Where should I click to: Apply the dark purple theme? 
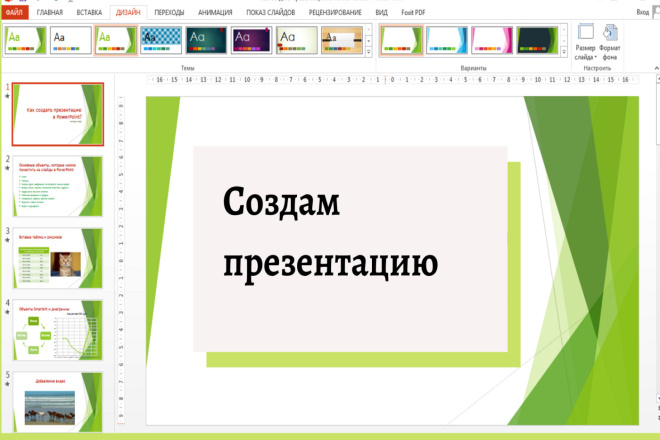(x=251, y=40)
